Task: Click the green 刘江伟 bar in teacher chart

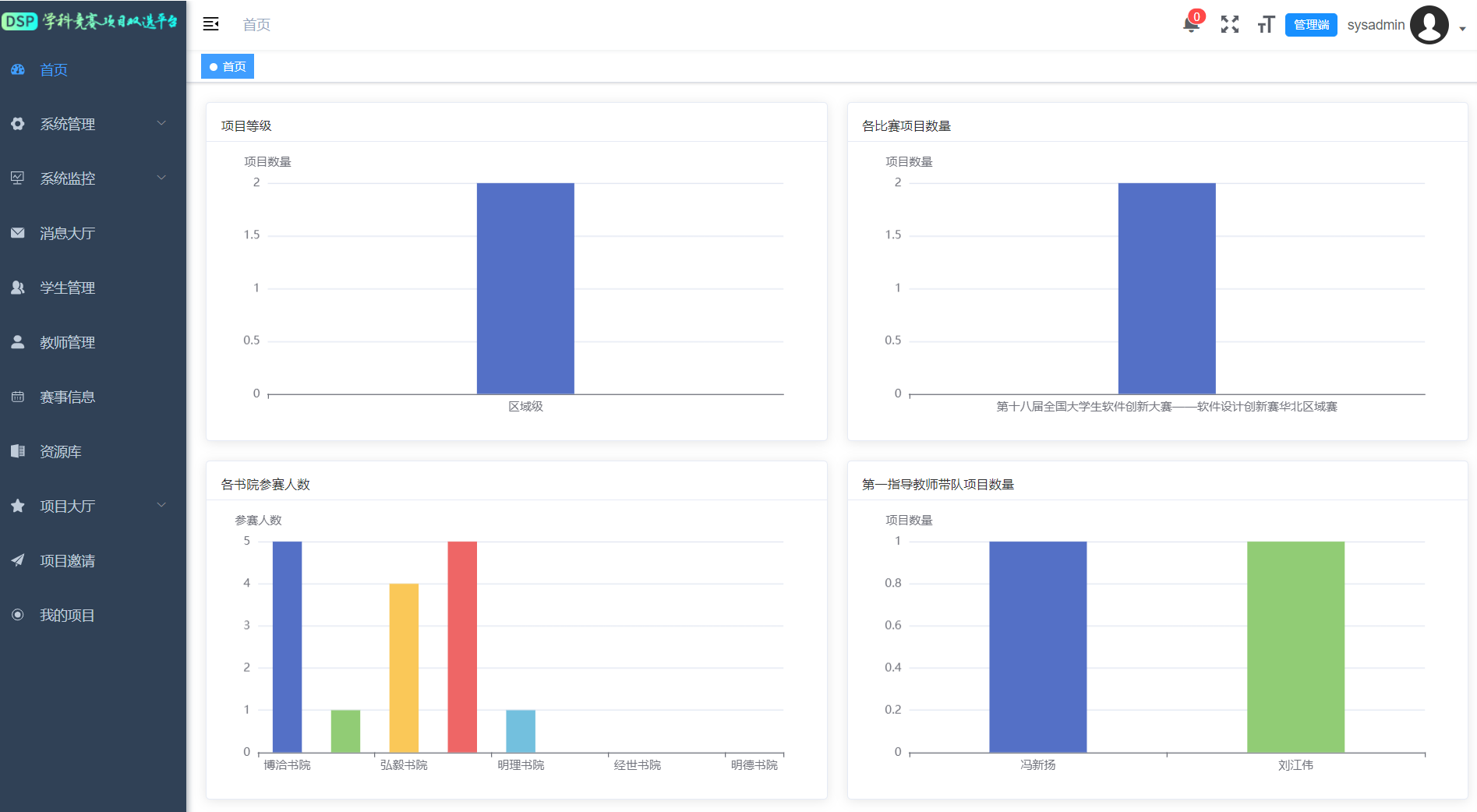Action: coord(1295,646)
